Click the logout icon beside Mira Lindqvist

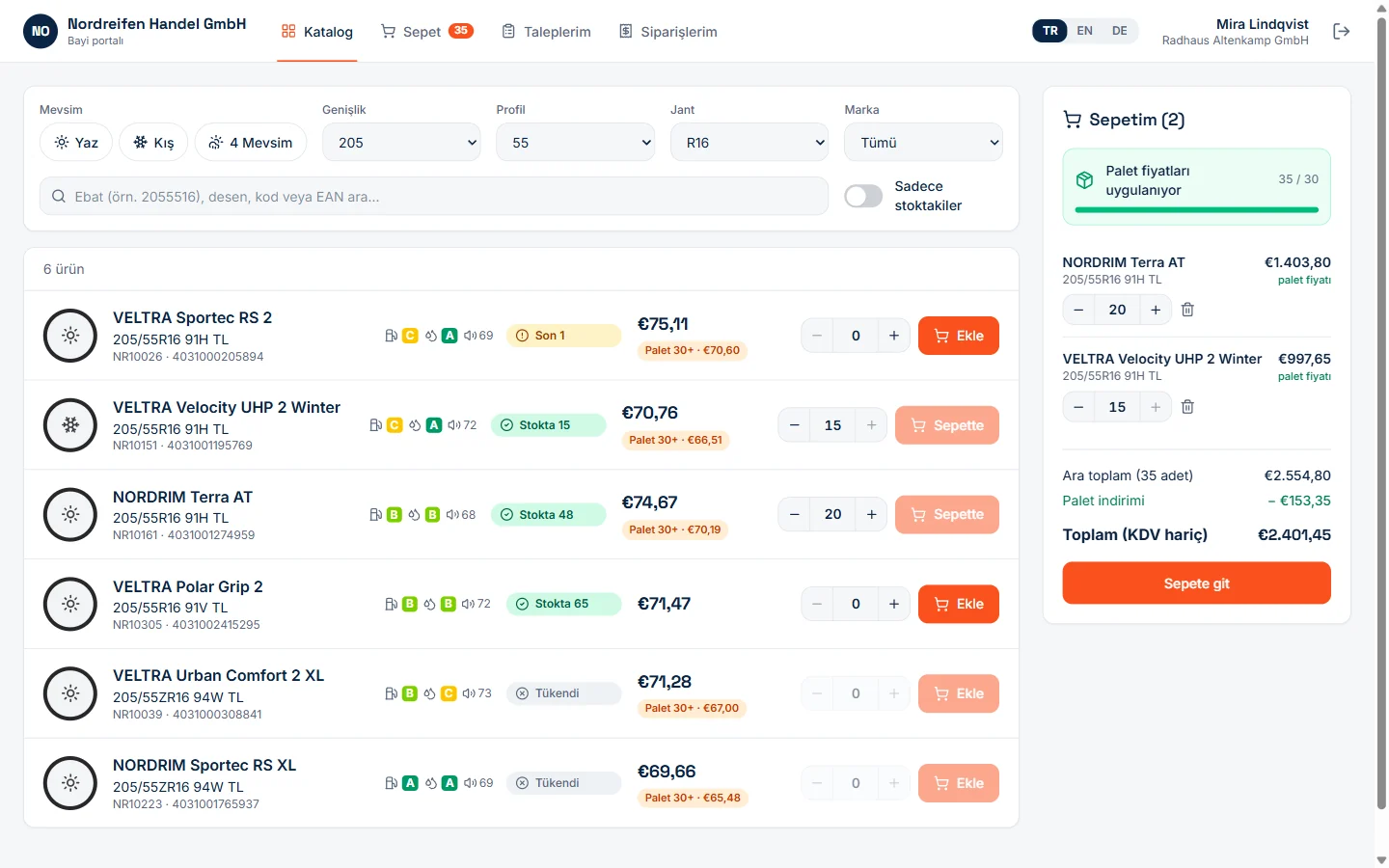pyautogui.click(x=1341, y=32)
